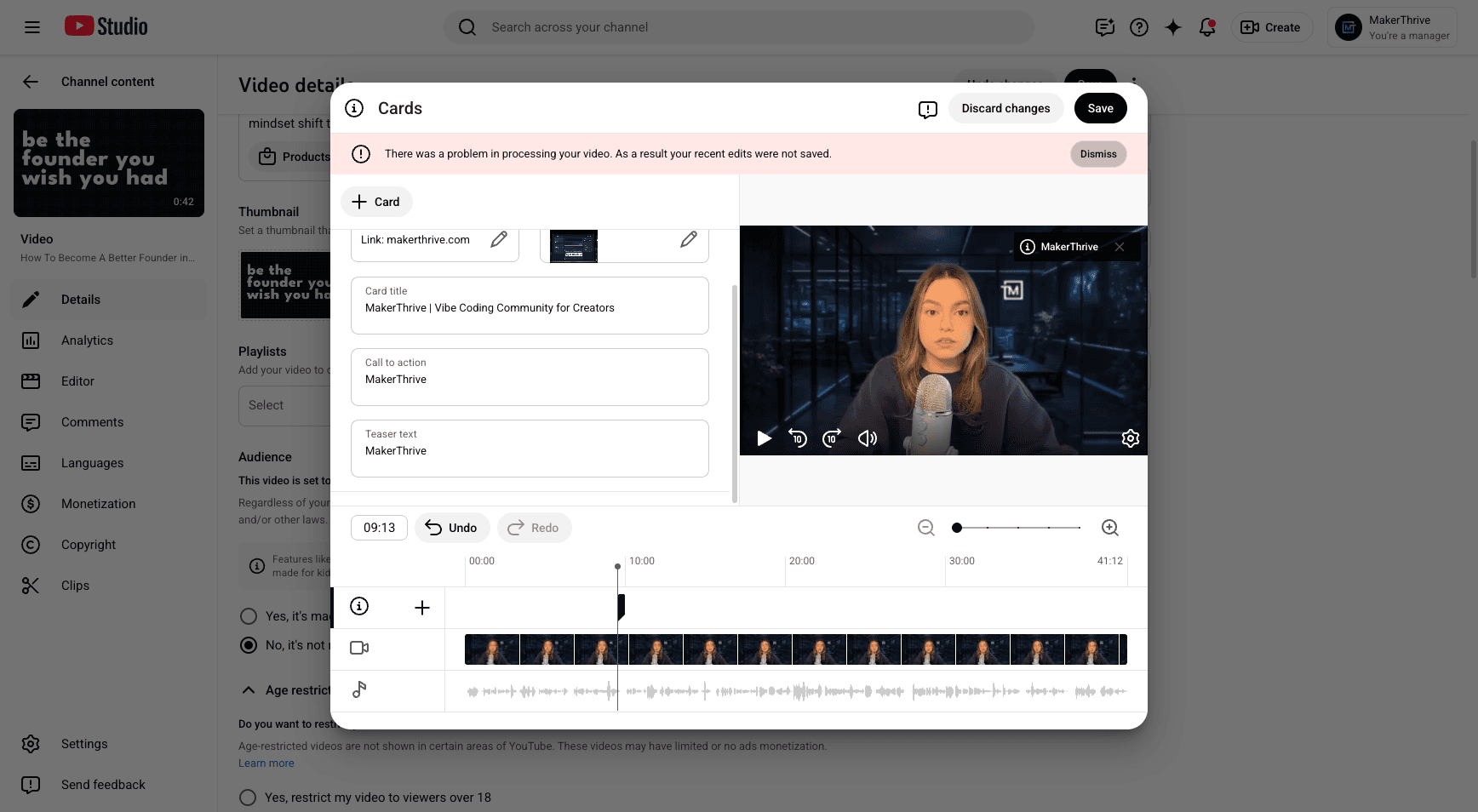
Task: Go back using the Channel content arrow
Action: point(31,82)
